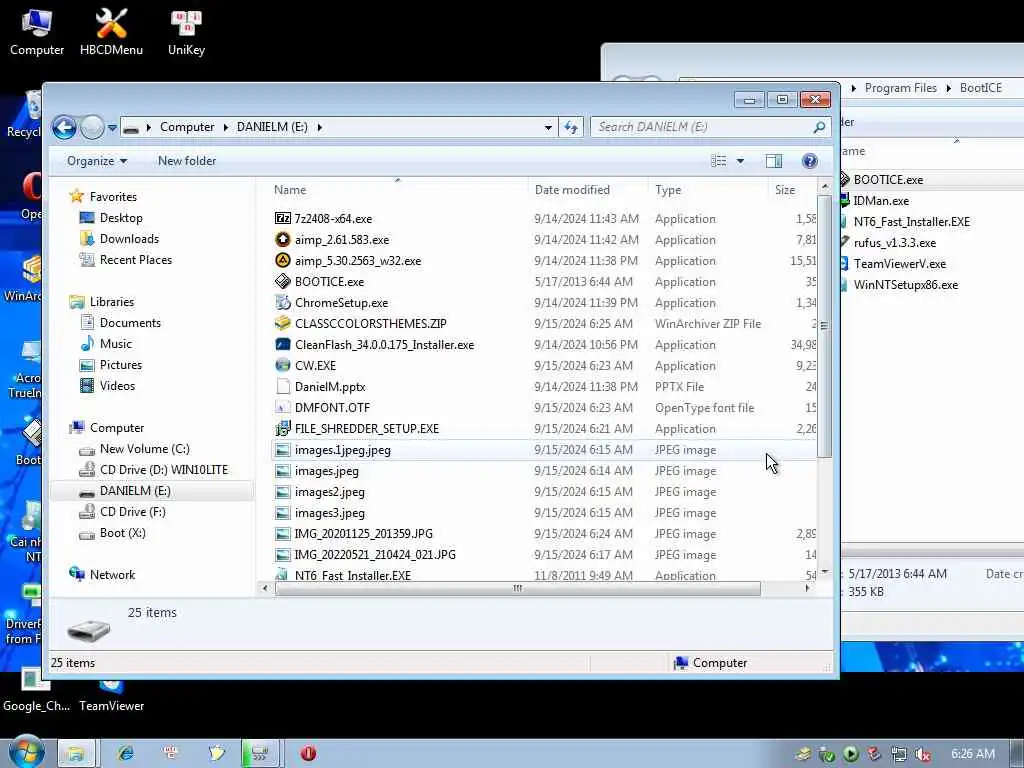Expand arrow after DANIELM (E:) breadcrumb
Screen dimensions: 1024x768
(x=319, y=127)
